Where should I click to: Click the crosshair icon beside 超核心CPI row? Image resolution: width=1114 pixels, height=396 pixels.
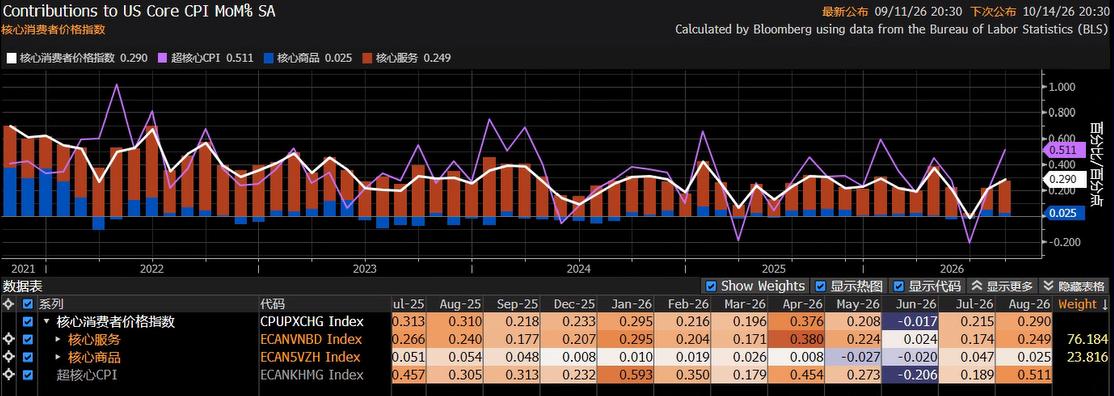click(x=8, y=375)
